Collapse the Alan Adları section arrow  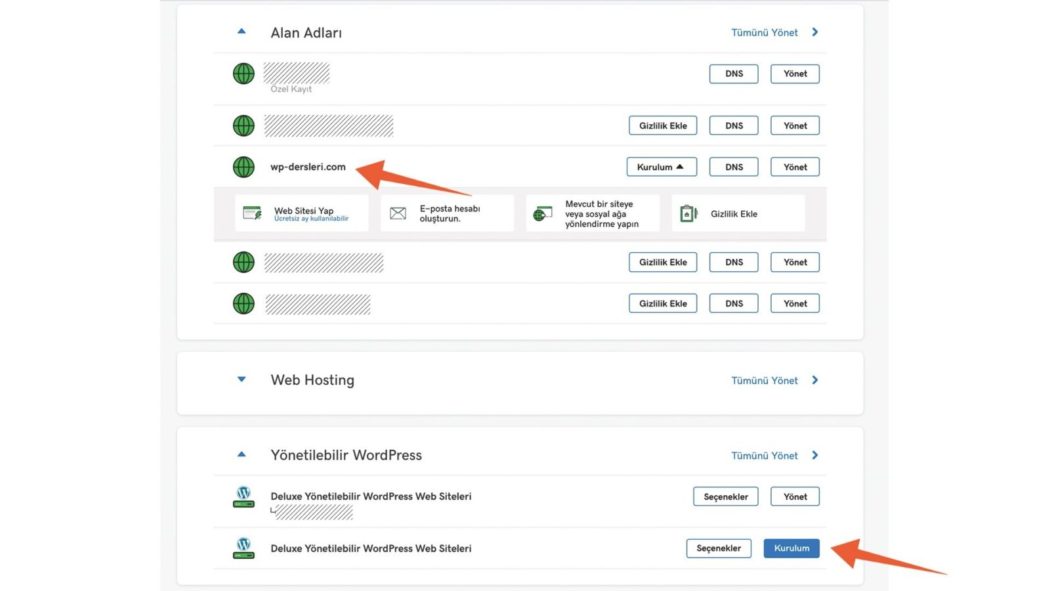click(242, 31)
